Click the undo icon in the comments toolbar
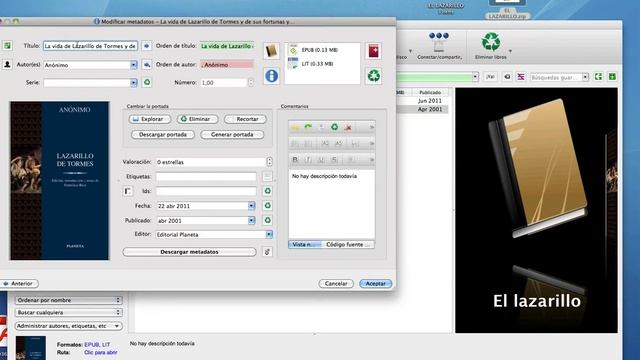Viewport: 640px width, 360px height. 295,127
